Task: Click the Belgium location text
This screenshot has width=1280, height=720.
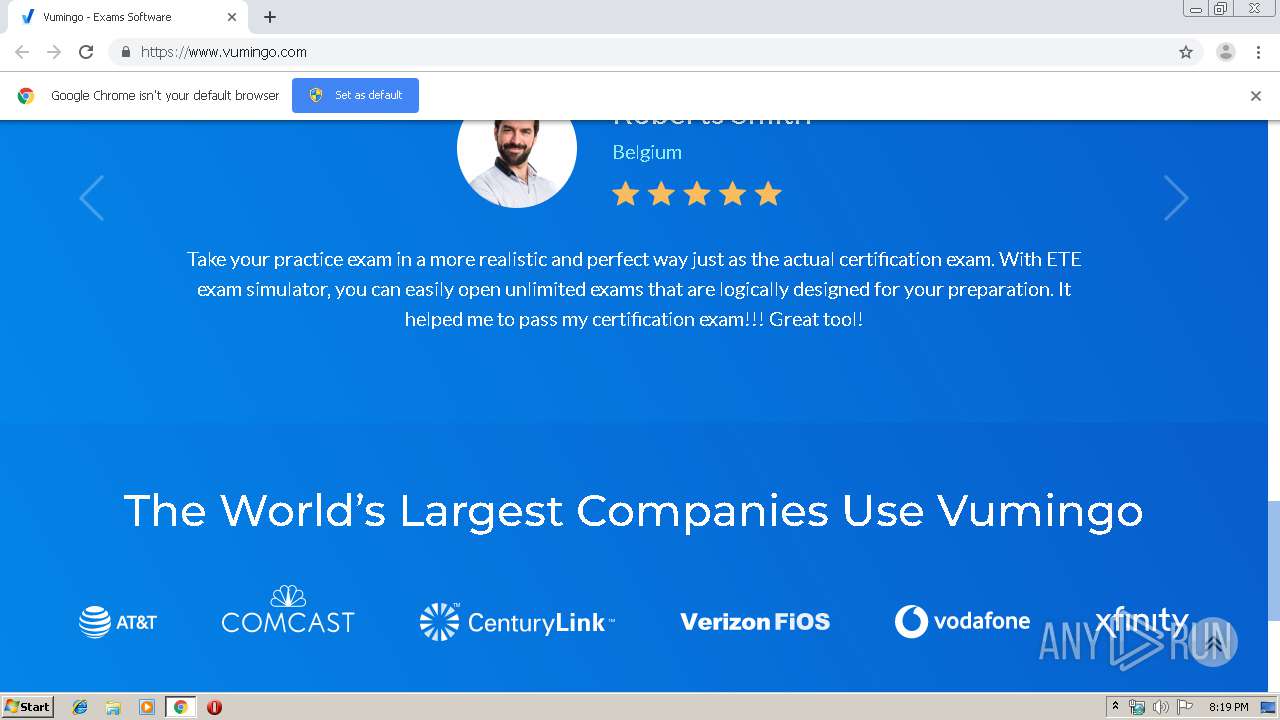Action: click(x=647, y=152)
